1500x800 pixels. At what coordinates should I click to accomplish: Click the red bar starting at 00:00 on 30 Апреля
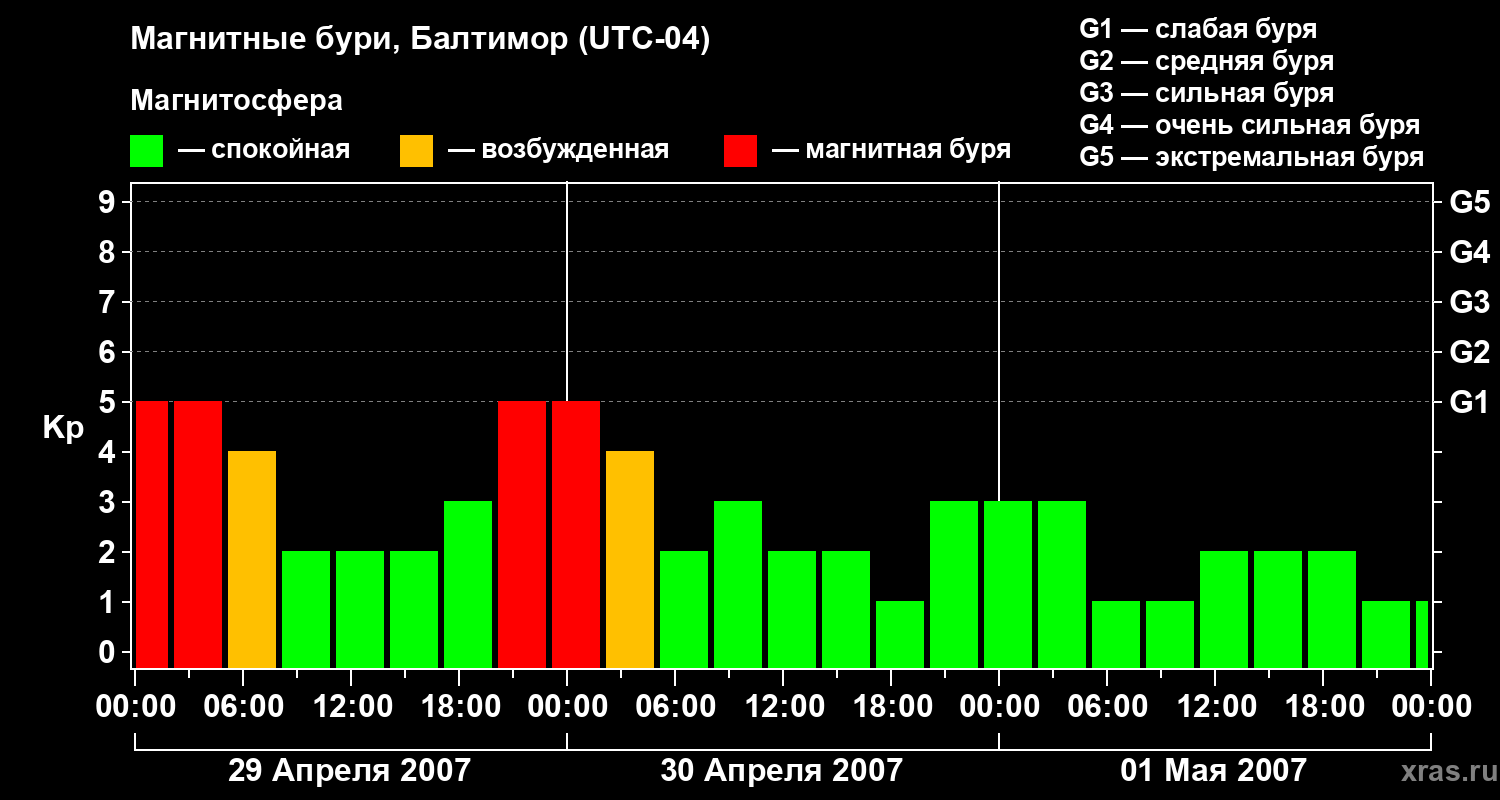pyautogui.click(x=576, y=535)
